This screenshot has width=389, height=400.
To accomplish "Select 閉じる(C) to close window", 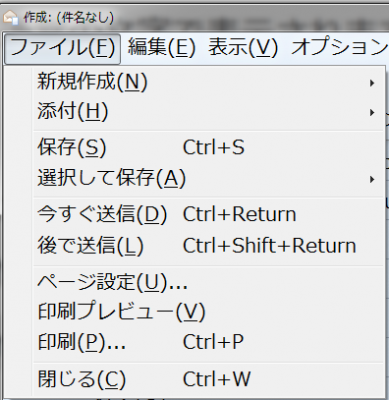I will coord(209,379).
